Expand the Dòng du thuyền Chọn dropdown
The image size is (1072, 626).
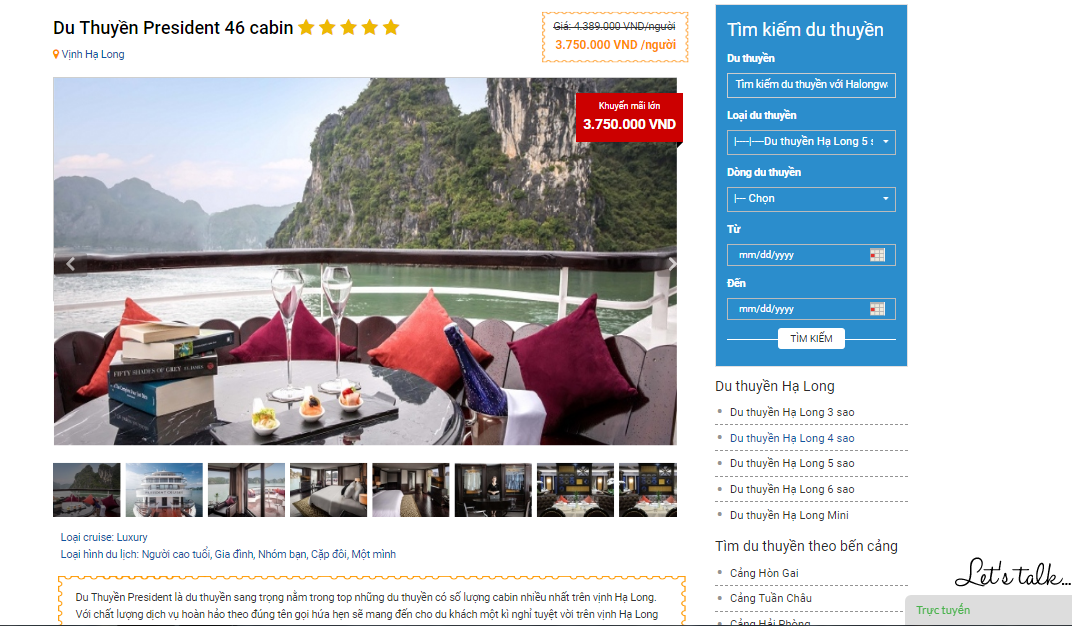[811, 199]
